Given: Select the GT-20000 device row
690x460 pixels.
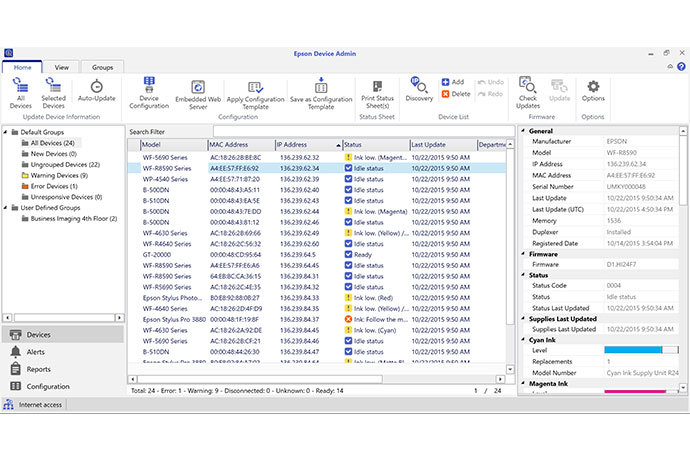Looking at the screenshot, I should (x=317, y=254).
